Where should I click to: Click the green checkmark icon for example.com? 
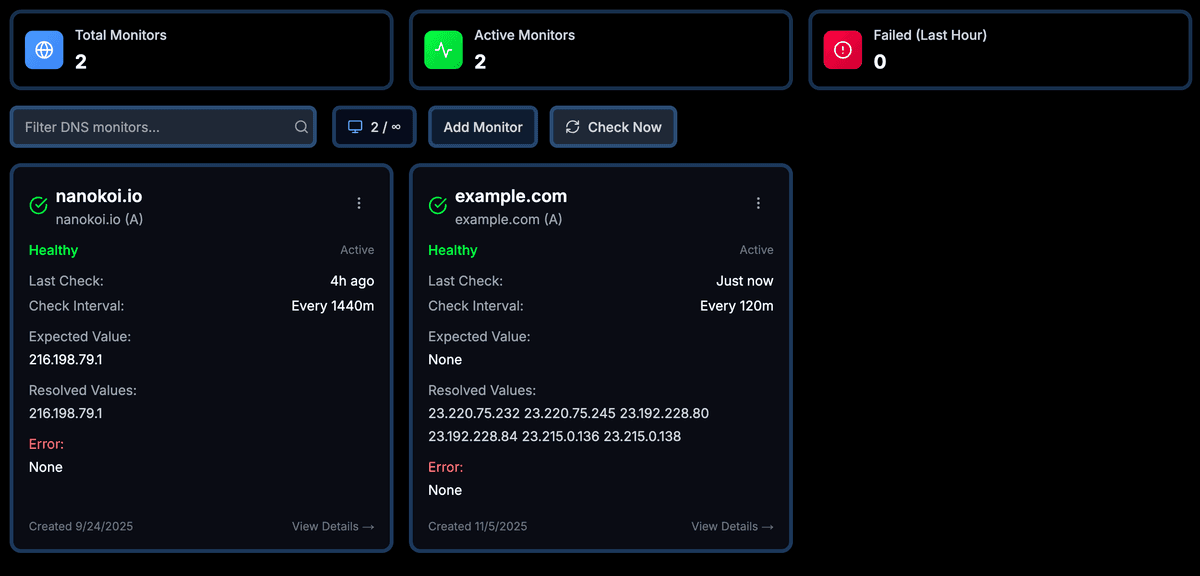[437, 204]
